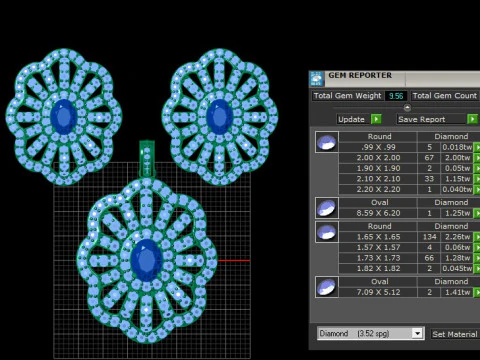Select the 1.73 X 1.73 size cell

pos(378,258)
